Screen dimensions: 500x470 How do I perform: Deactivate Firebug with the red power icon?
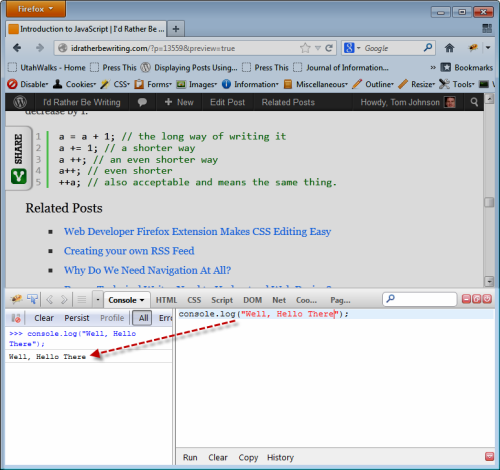(x=487, y=299)
